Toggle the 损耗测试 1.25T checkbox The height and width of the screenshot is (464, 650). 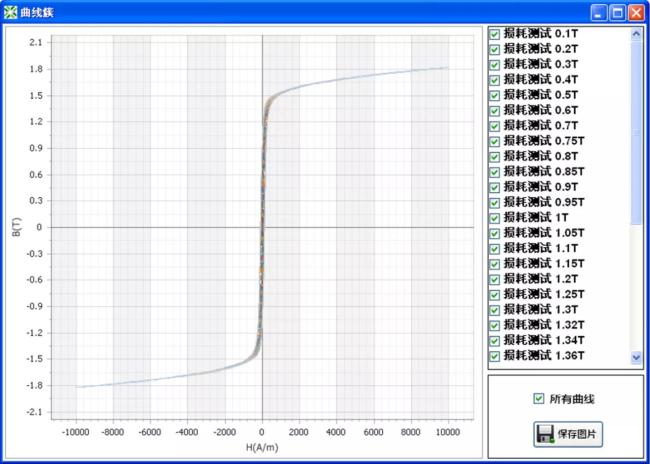tap(494, 294)
